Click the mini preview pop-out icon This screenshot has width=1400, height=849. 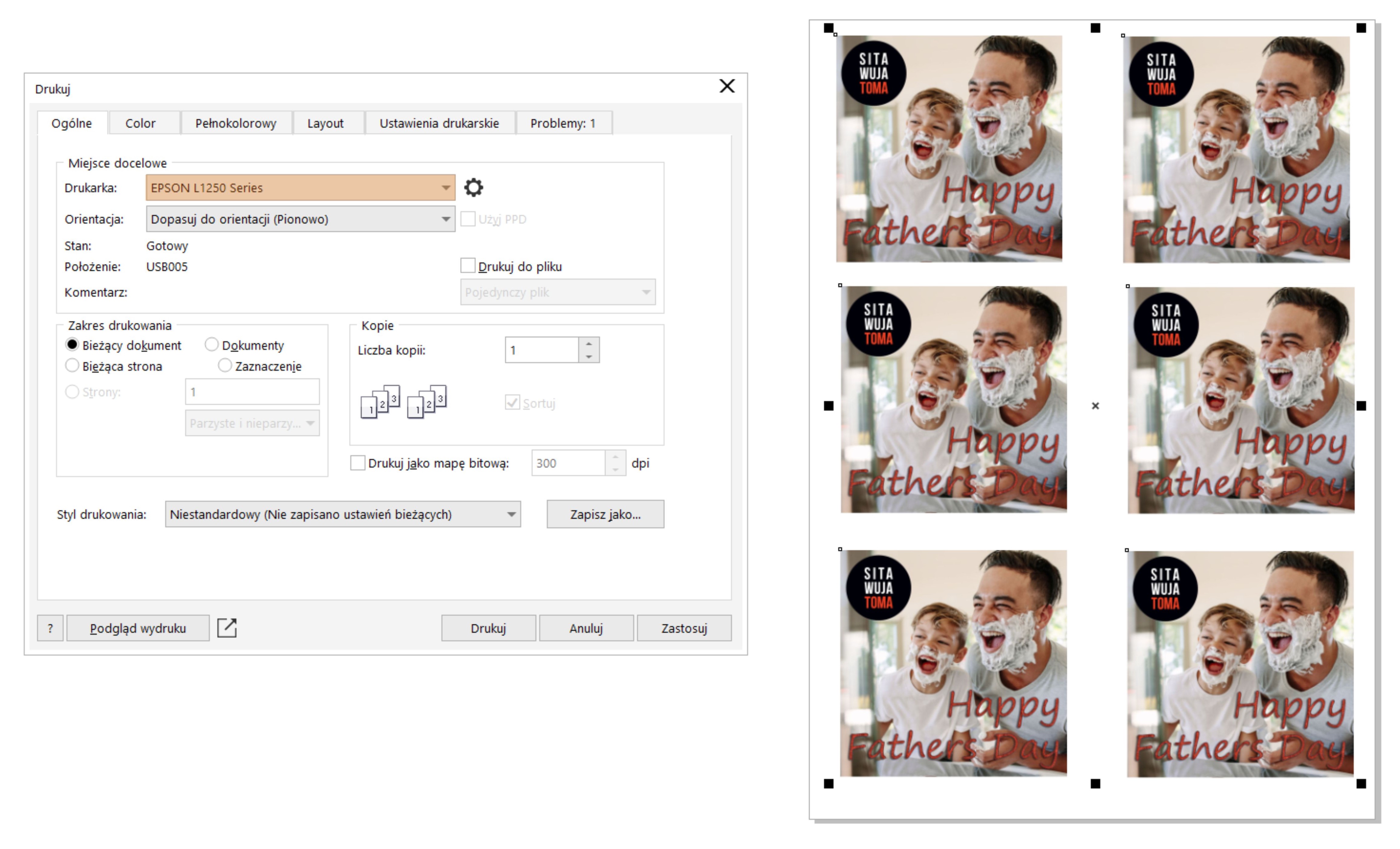click(227, 628)
